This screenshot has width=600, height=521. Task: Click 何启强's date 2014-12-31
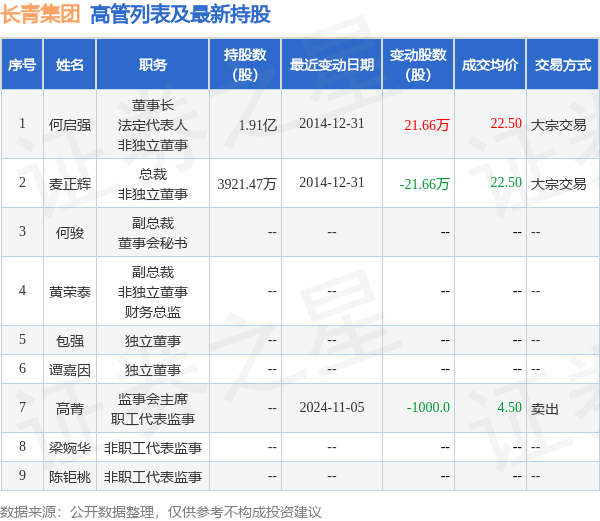(332, 123)
